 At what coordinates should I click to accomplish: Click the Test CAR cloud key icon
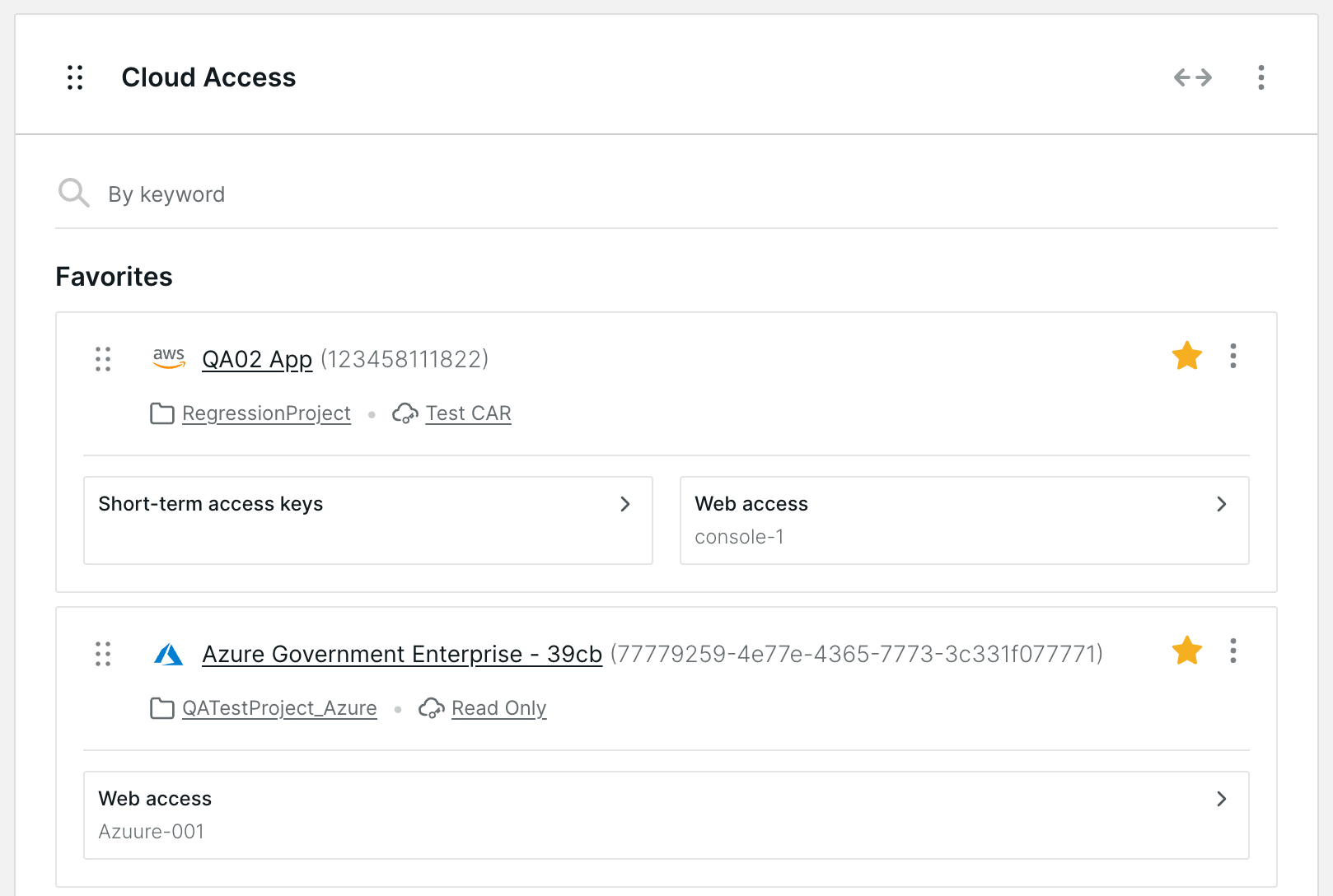coord(405,413)
